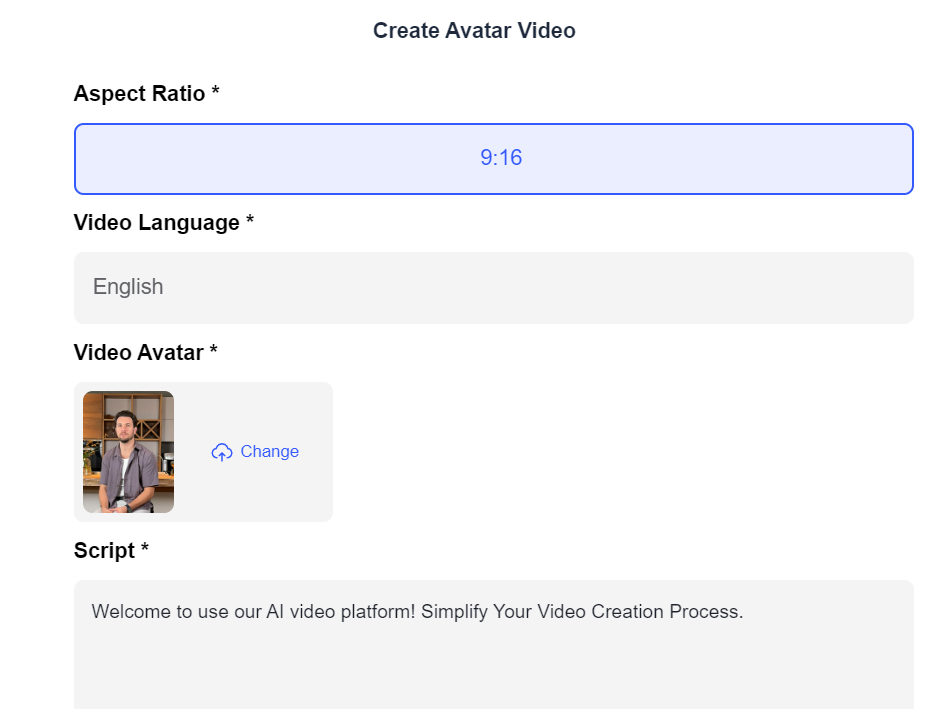Viewport: 949px width, 724px height.
Task: Click the Video Language label
Action: pos(163,223)
